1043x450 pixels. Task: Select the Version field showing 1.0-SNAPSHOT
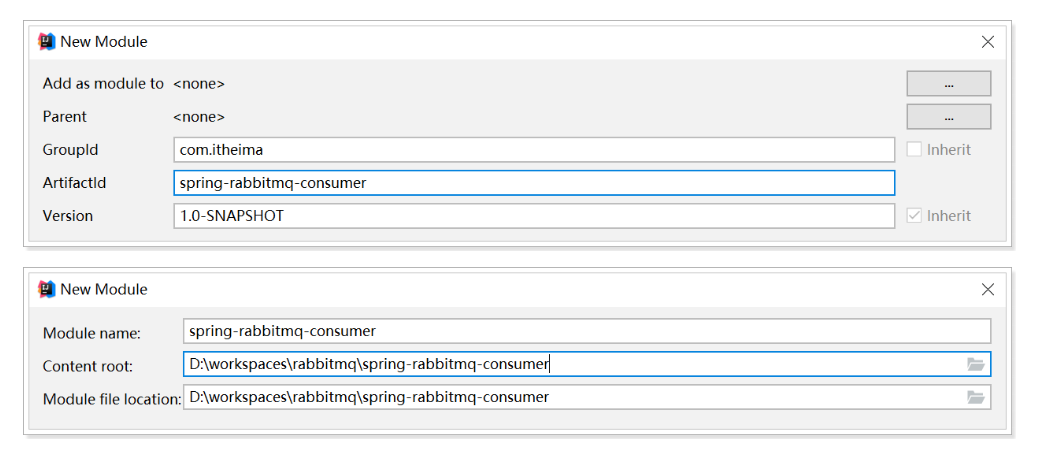click(x=533, y=216)
